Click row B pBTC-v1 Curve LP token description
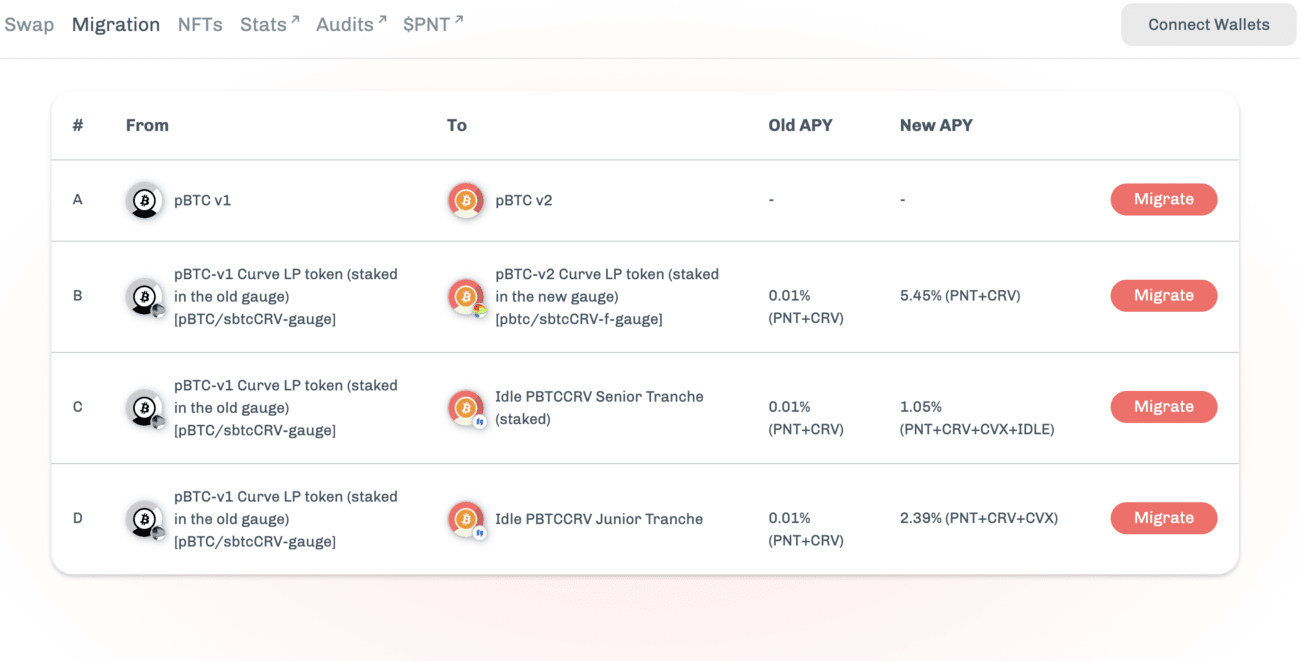 286,296
